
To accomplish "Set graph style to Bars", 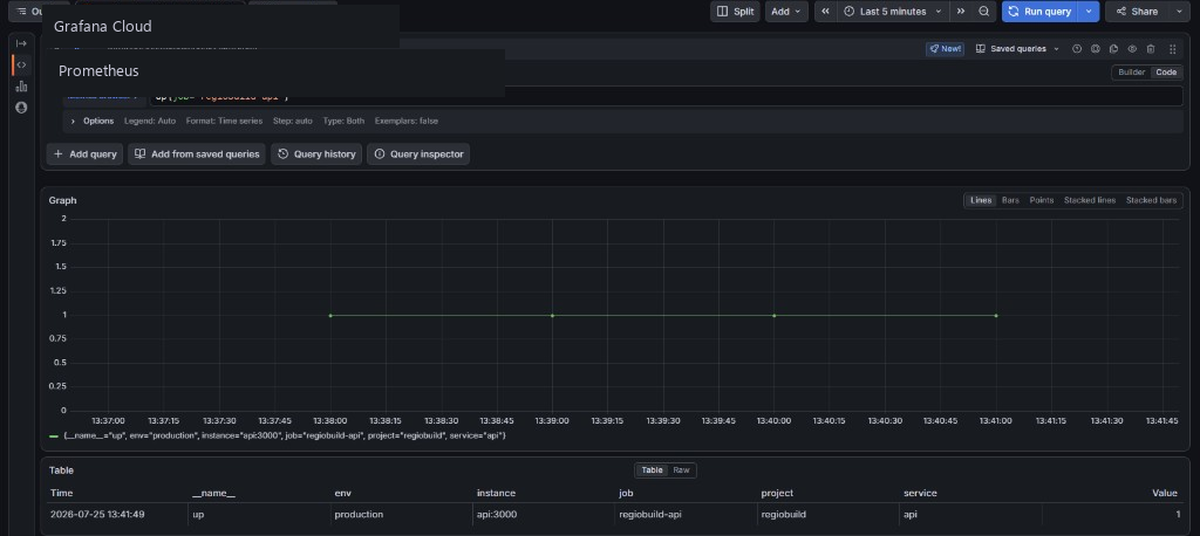I will click(x=1011, y=200).
